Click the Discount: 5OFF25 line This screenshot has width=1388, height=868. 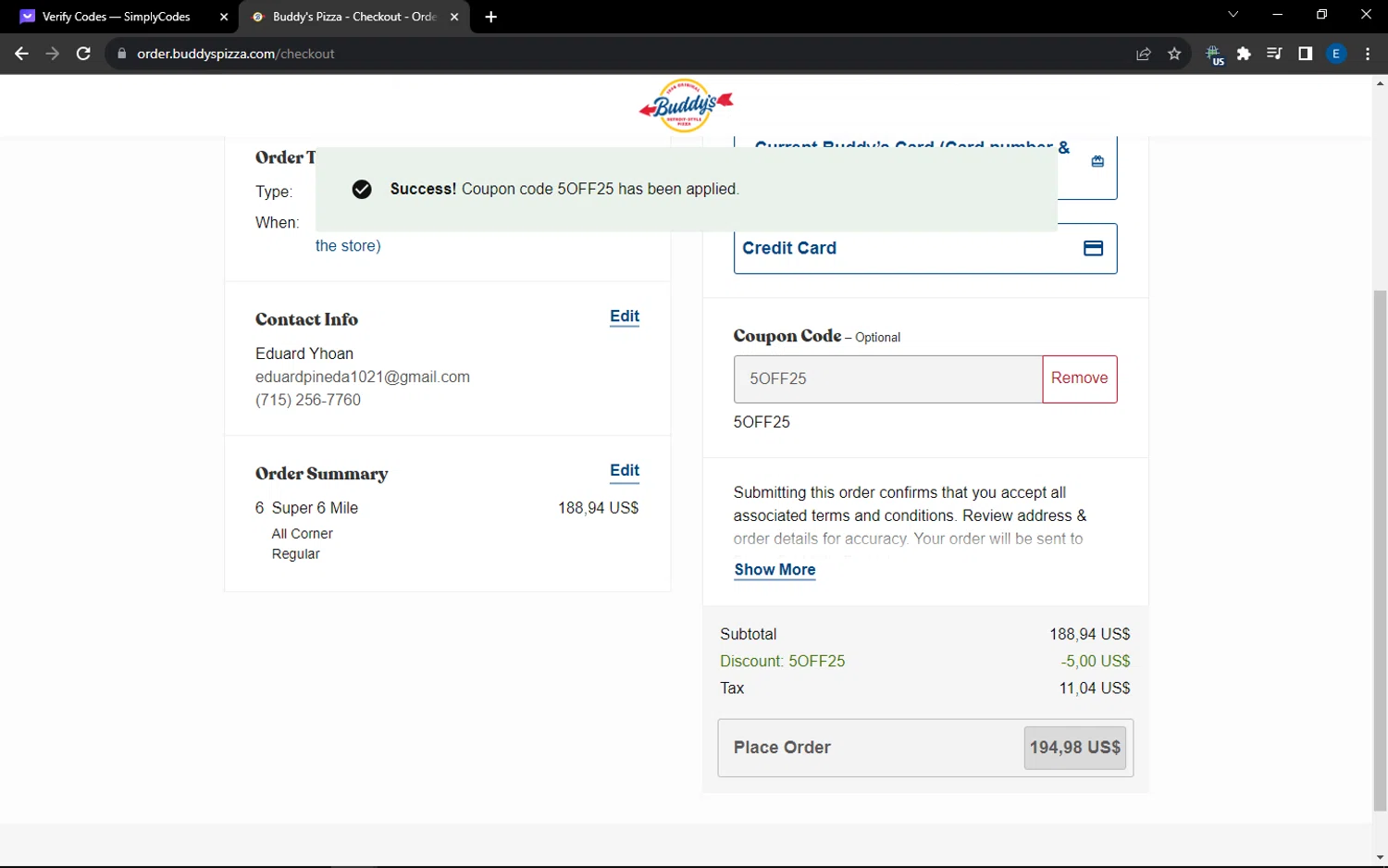(783, 661)
